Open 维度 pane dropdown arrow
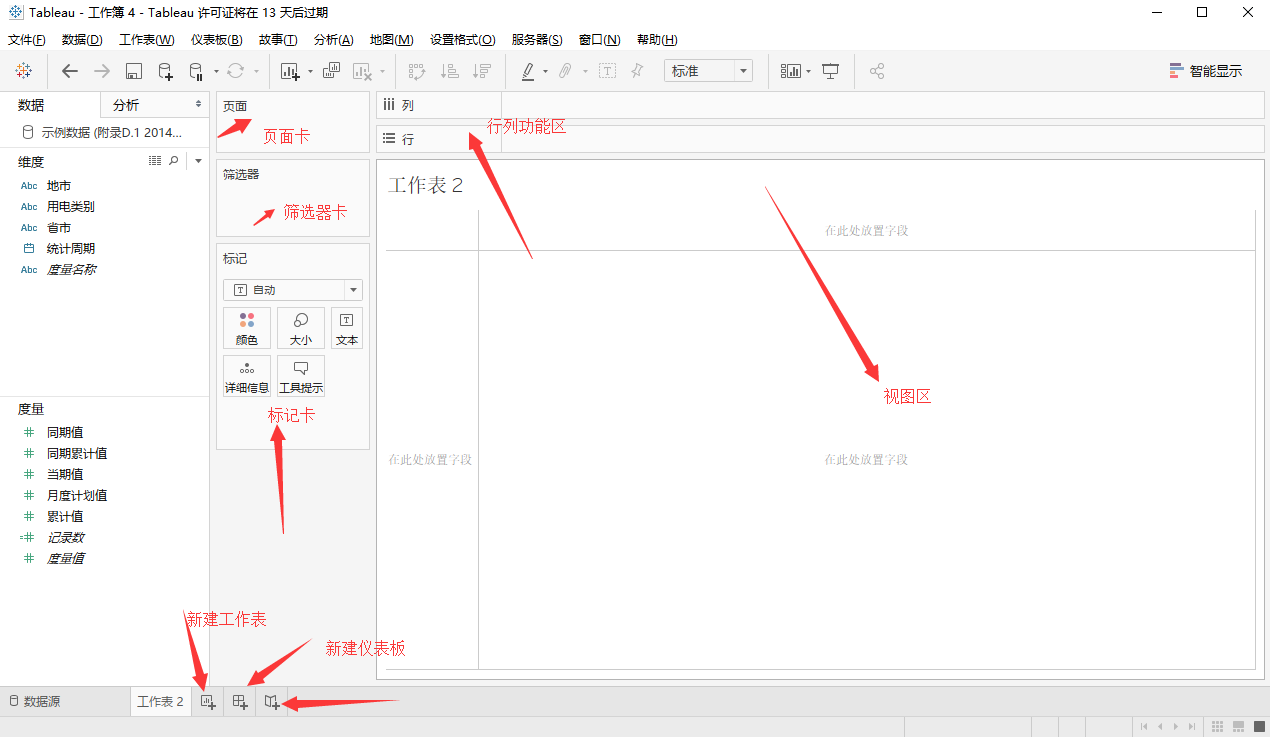 point(198,161)
